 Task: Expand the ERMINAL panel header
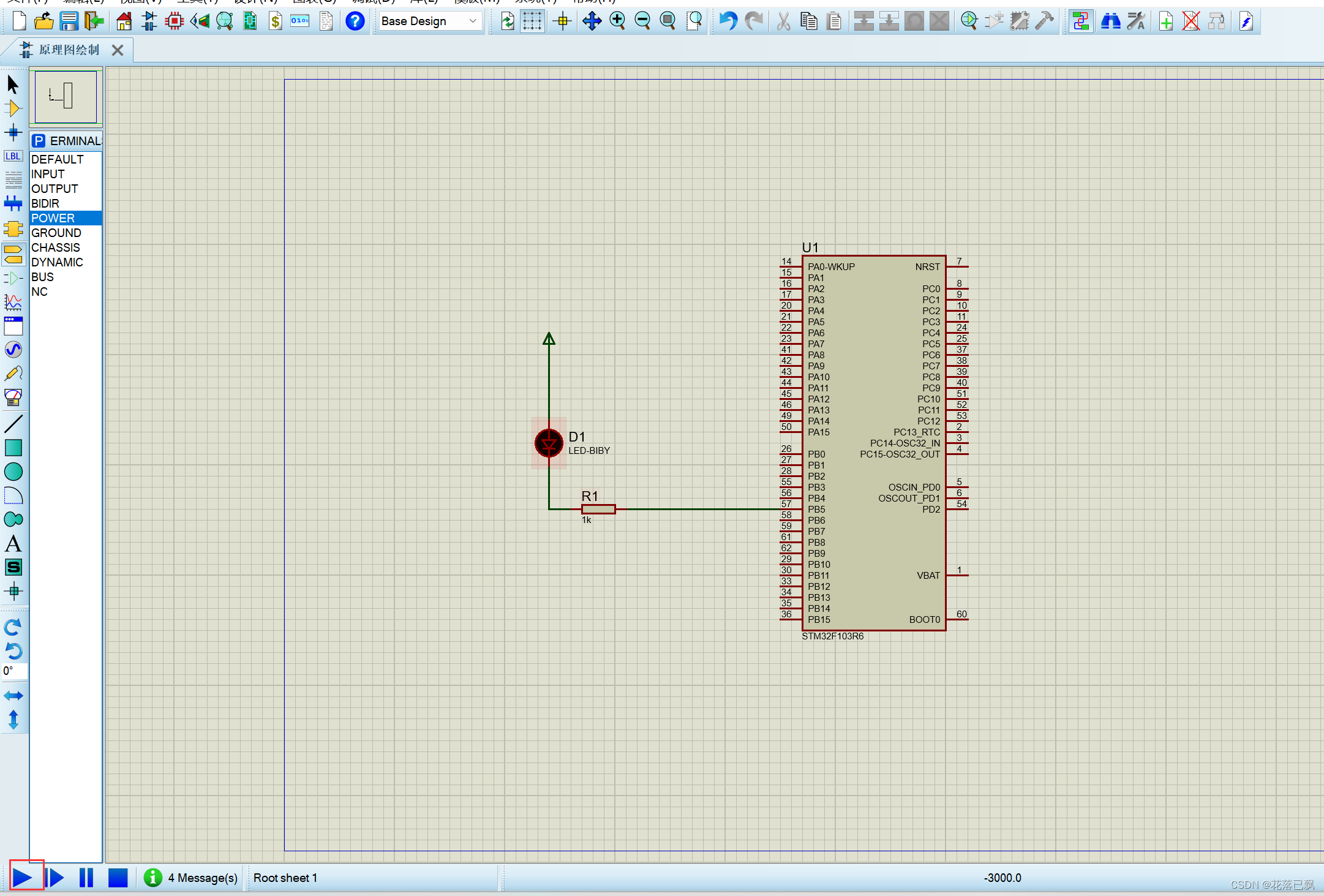[x=64, y=140]
